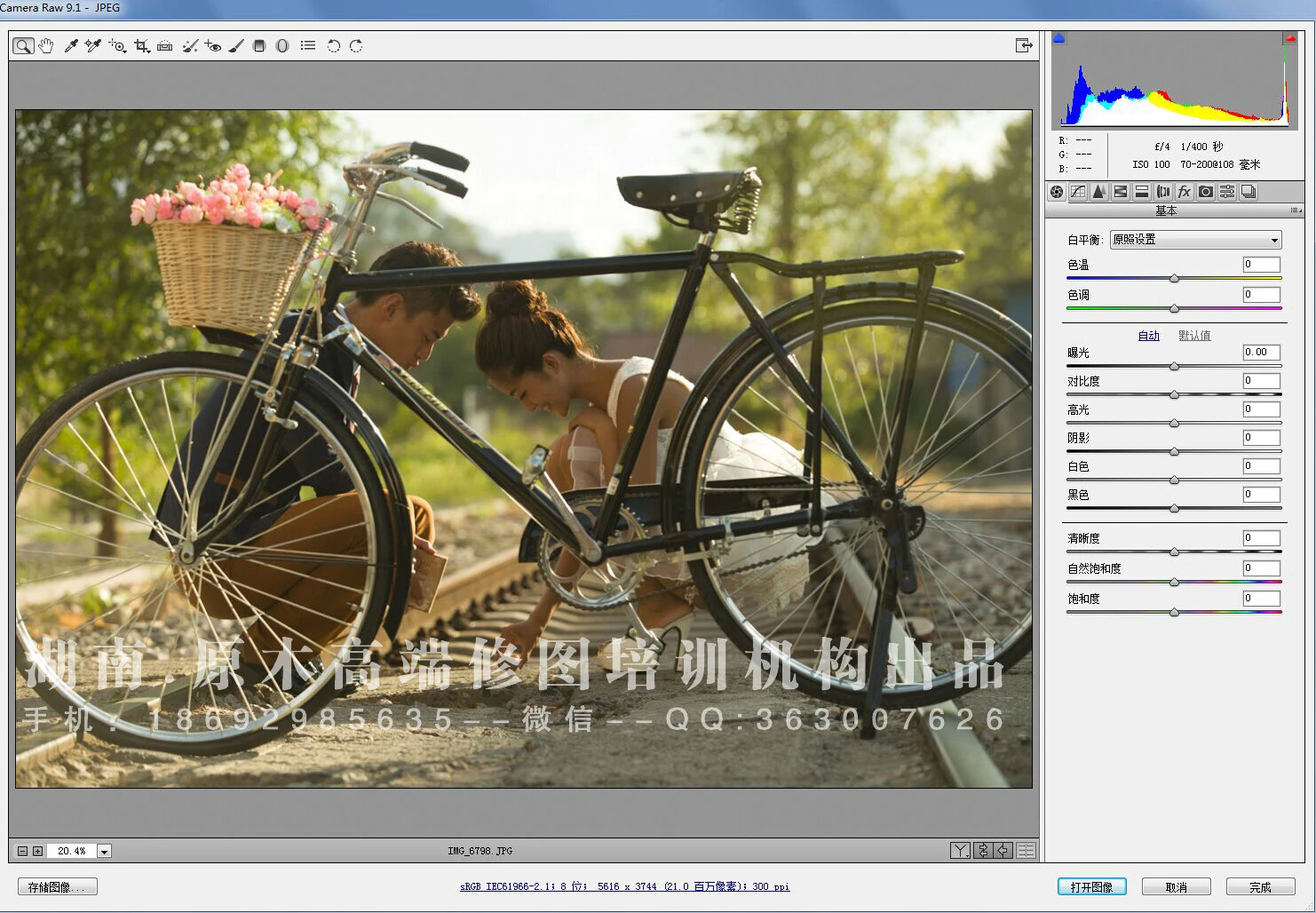The width and height of the screenshot is (1316, 913).
Task: Copy current settings to Before
Action: 1003,851
